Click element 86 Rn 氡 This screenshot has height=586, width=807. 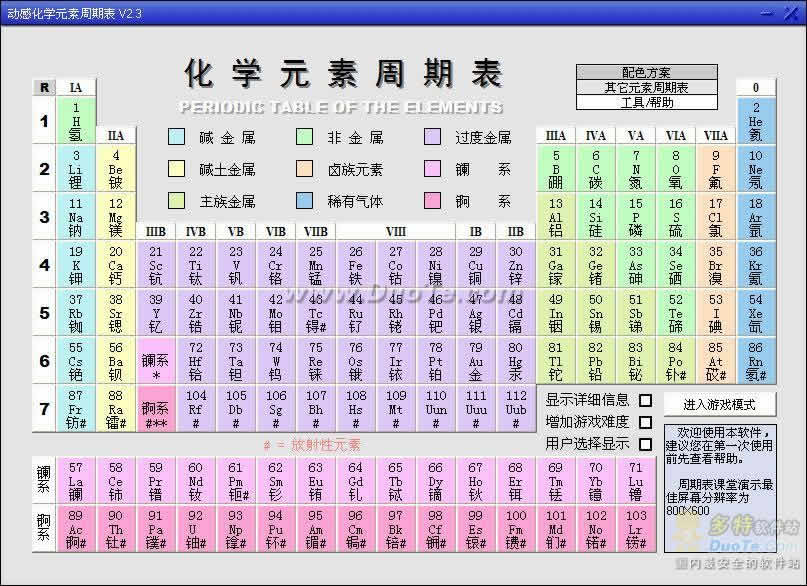click(756, 361)
